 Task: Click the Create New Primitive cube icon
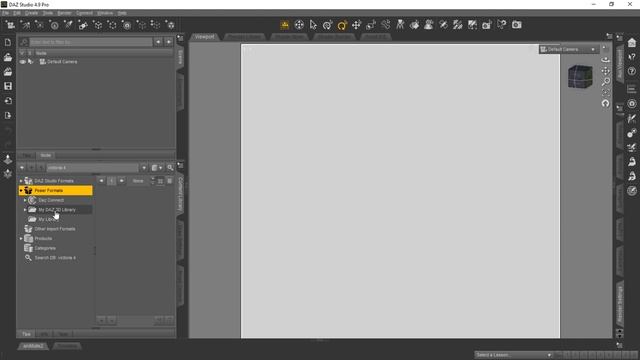coord(98,25)
